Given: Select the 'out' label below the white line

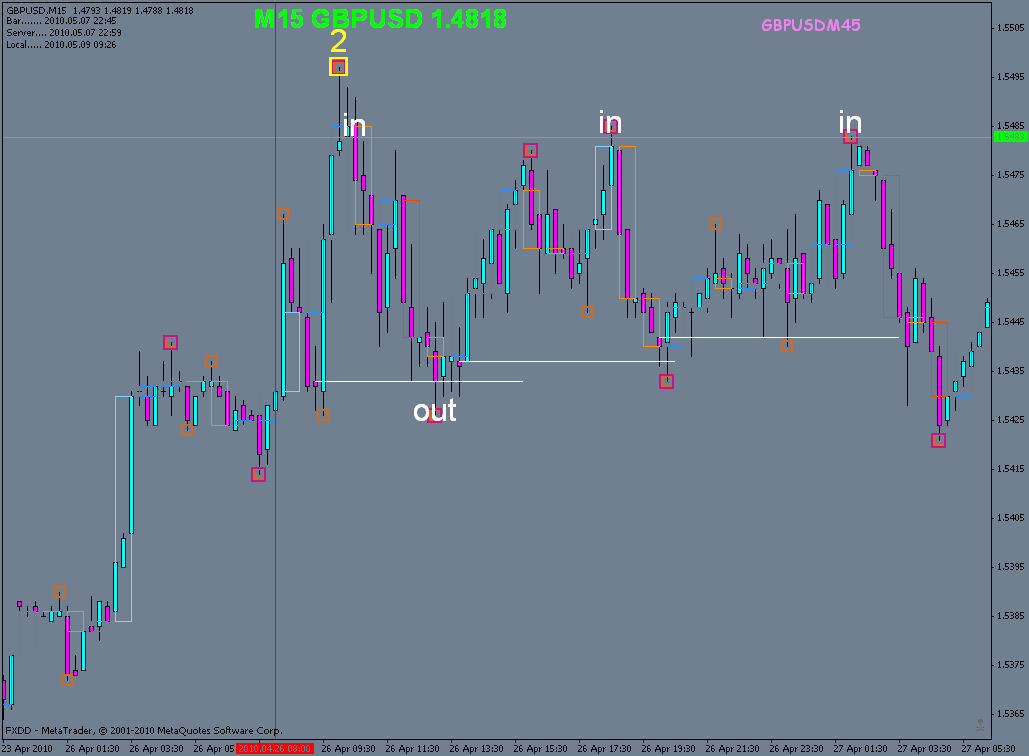Looking at the screenshot, I should click(x=435, y=410).
